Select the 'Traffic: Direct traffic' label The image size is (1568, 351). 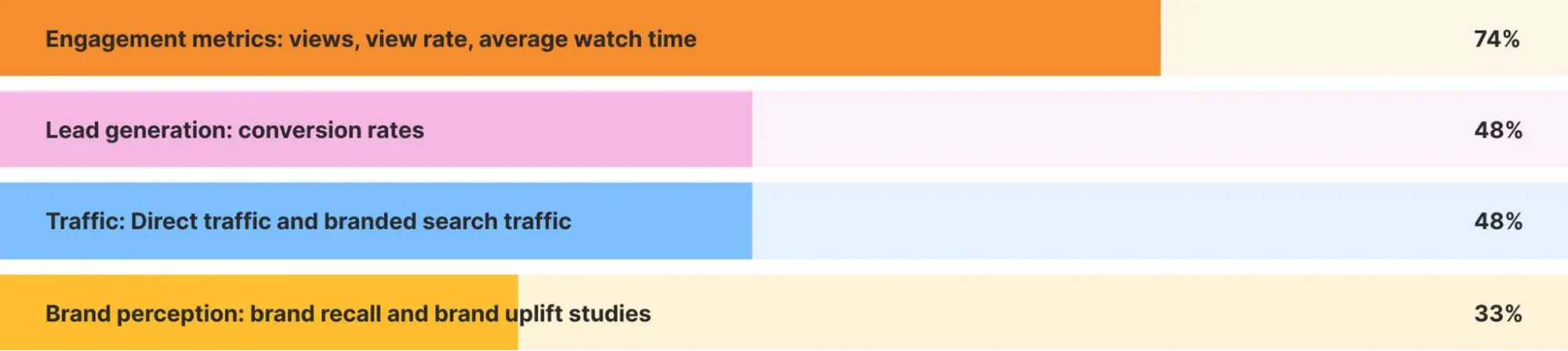coord(161,221)
